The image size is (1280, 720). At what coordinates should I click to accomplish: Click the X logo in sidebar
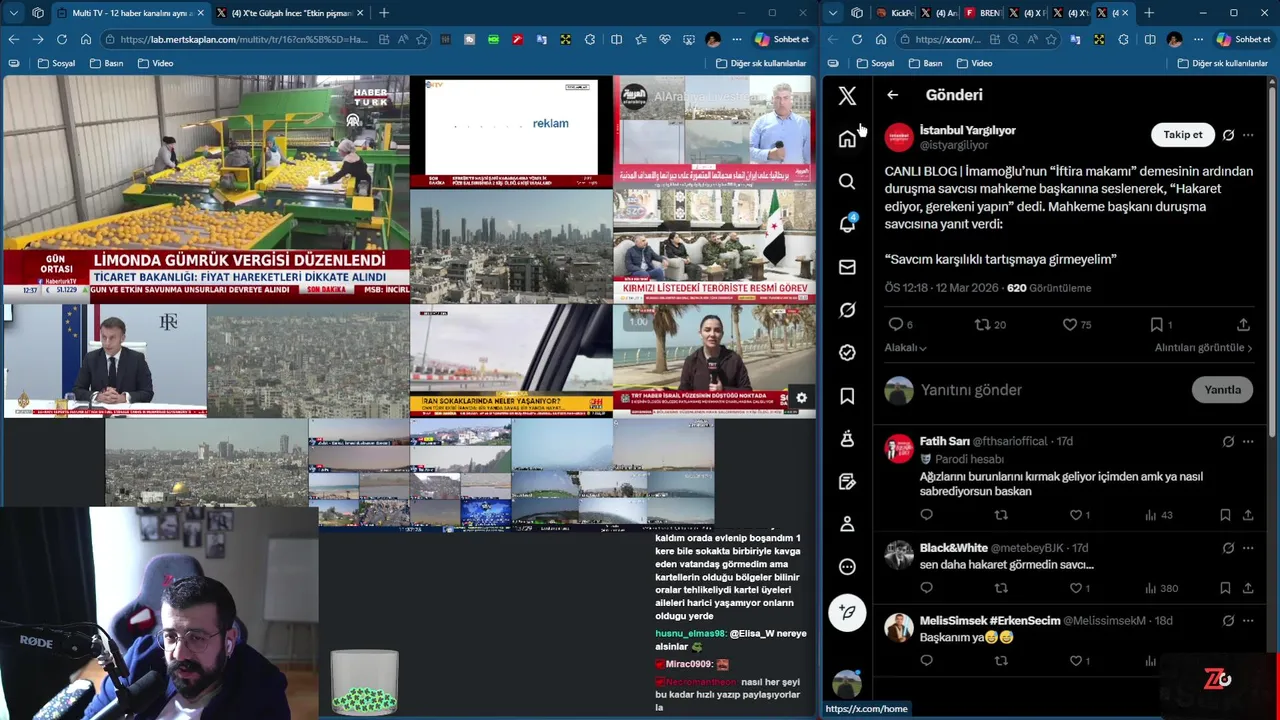pyautogui.click(x=847, y=96)
